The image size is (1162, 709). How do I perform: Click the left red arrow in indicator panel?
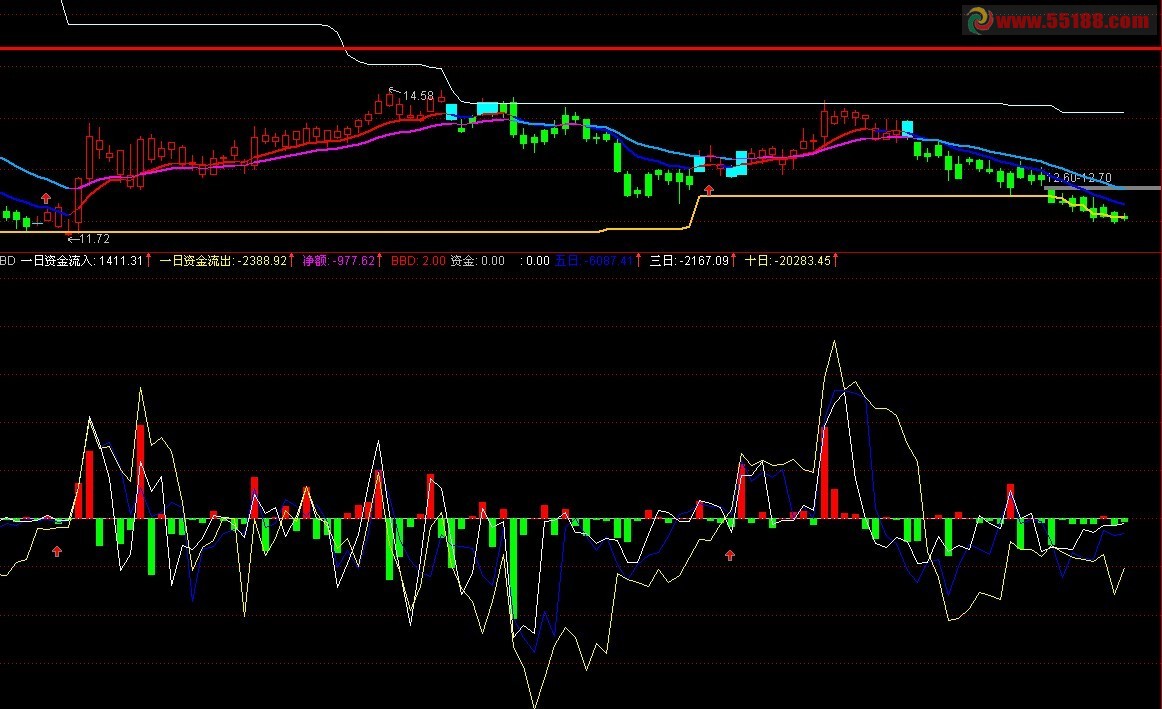tap(58, 550)
